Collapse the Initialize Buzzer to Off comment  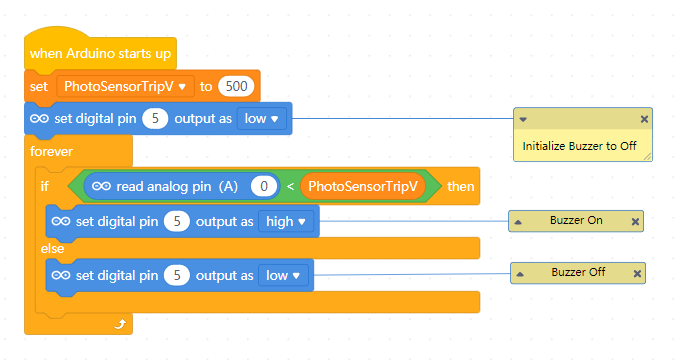[523, 120]
